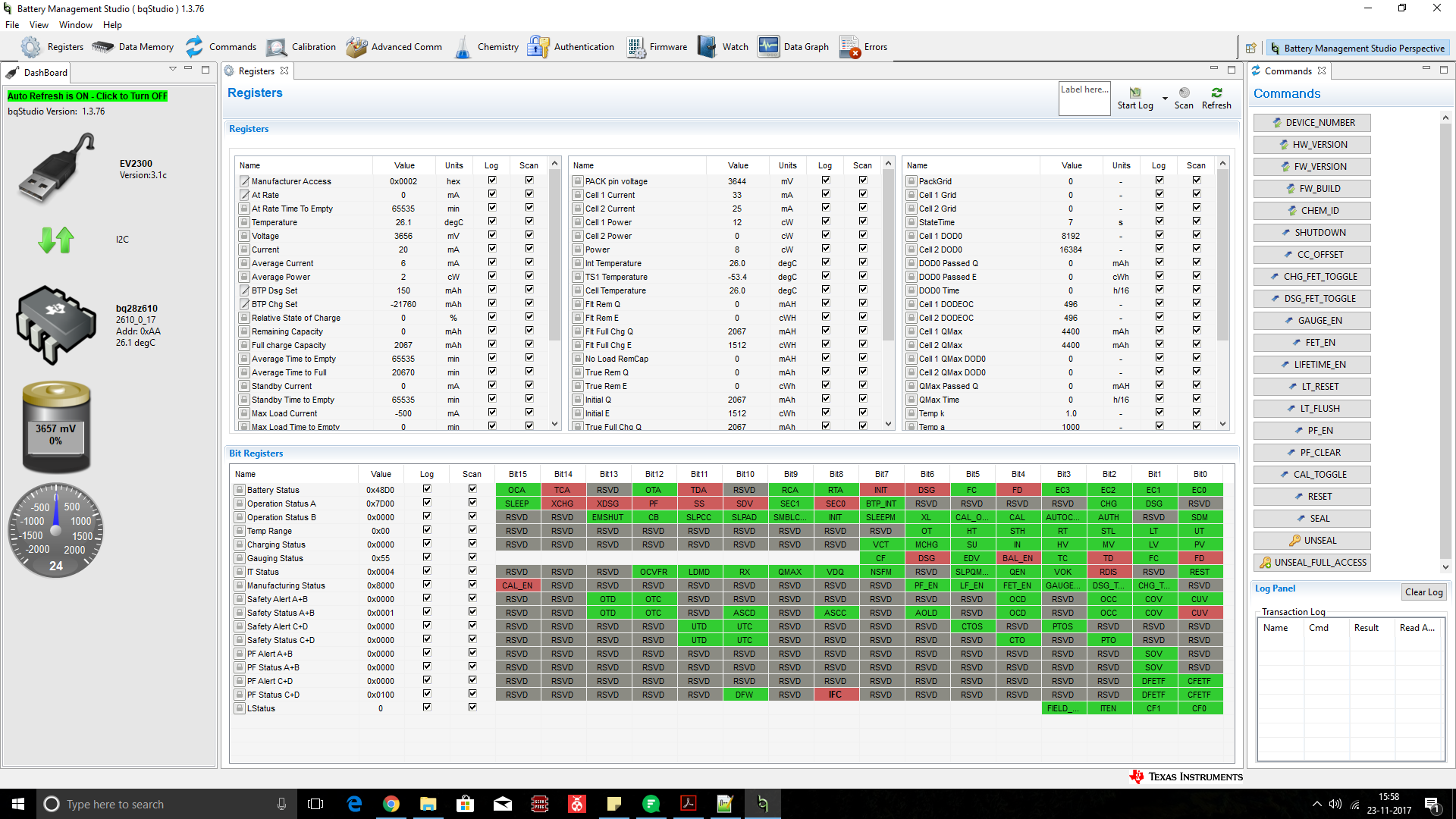This screenshot has height=819, width=1456.
Task: Click the Clear Log button
Action: coord(1423,592)
